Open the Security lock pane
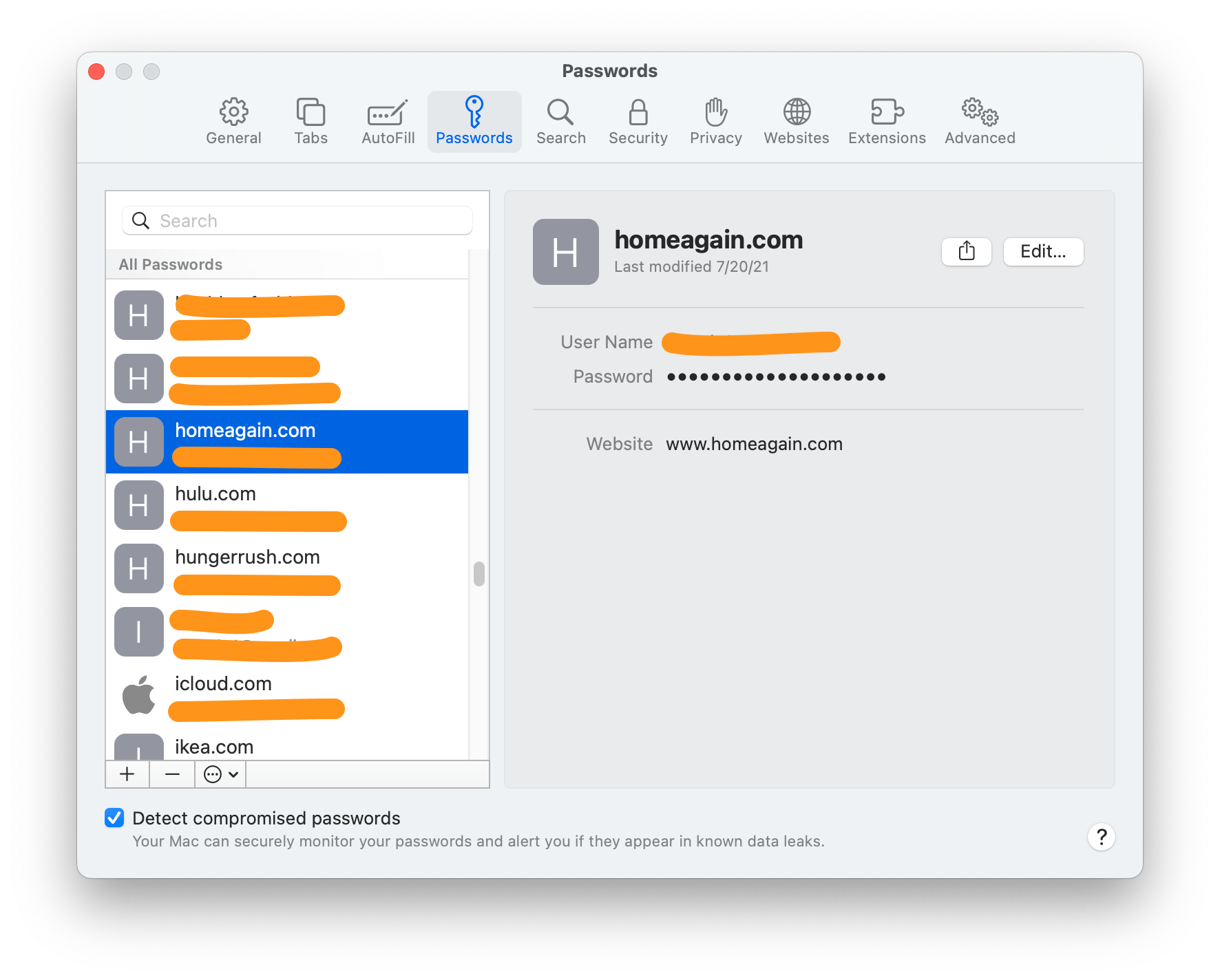The width and height of the screenshot is (1220, 980). tap(638, 122)
